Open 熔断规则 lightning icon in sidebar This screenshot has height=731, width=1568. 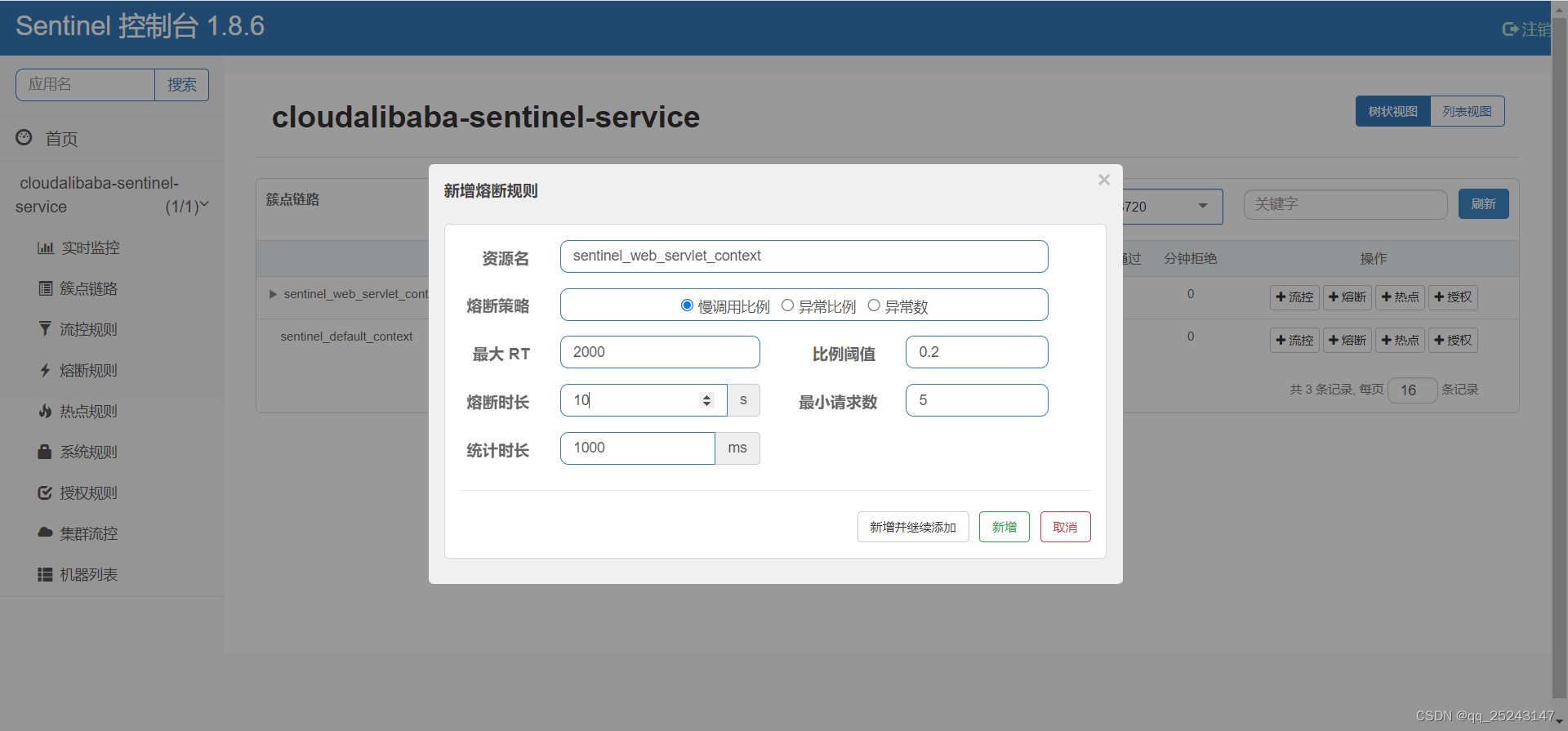click(x=45, y=370)
